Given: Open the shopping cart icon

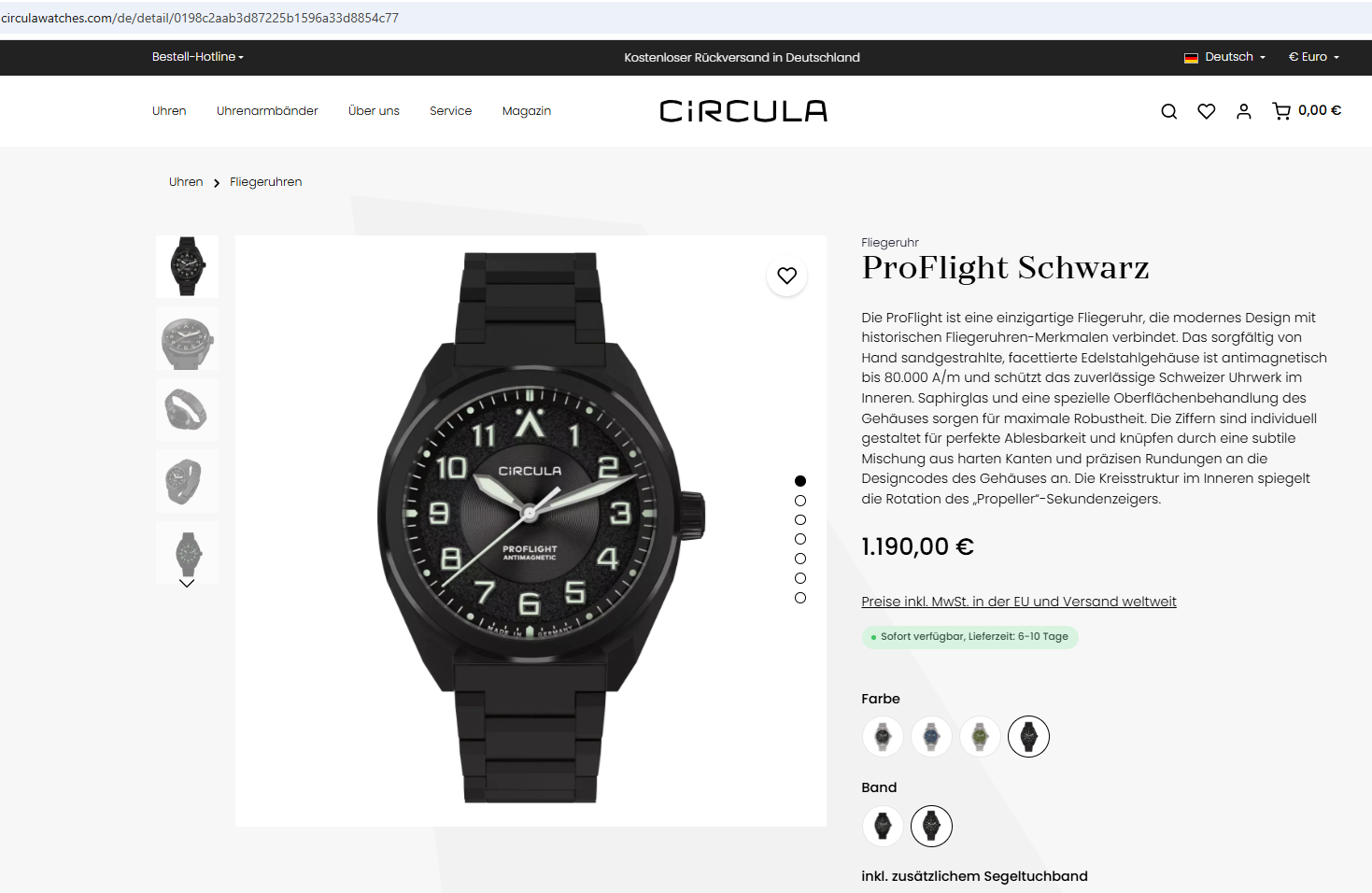Looking at the screenshot, I should [x=1281, y=111].
